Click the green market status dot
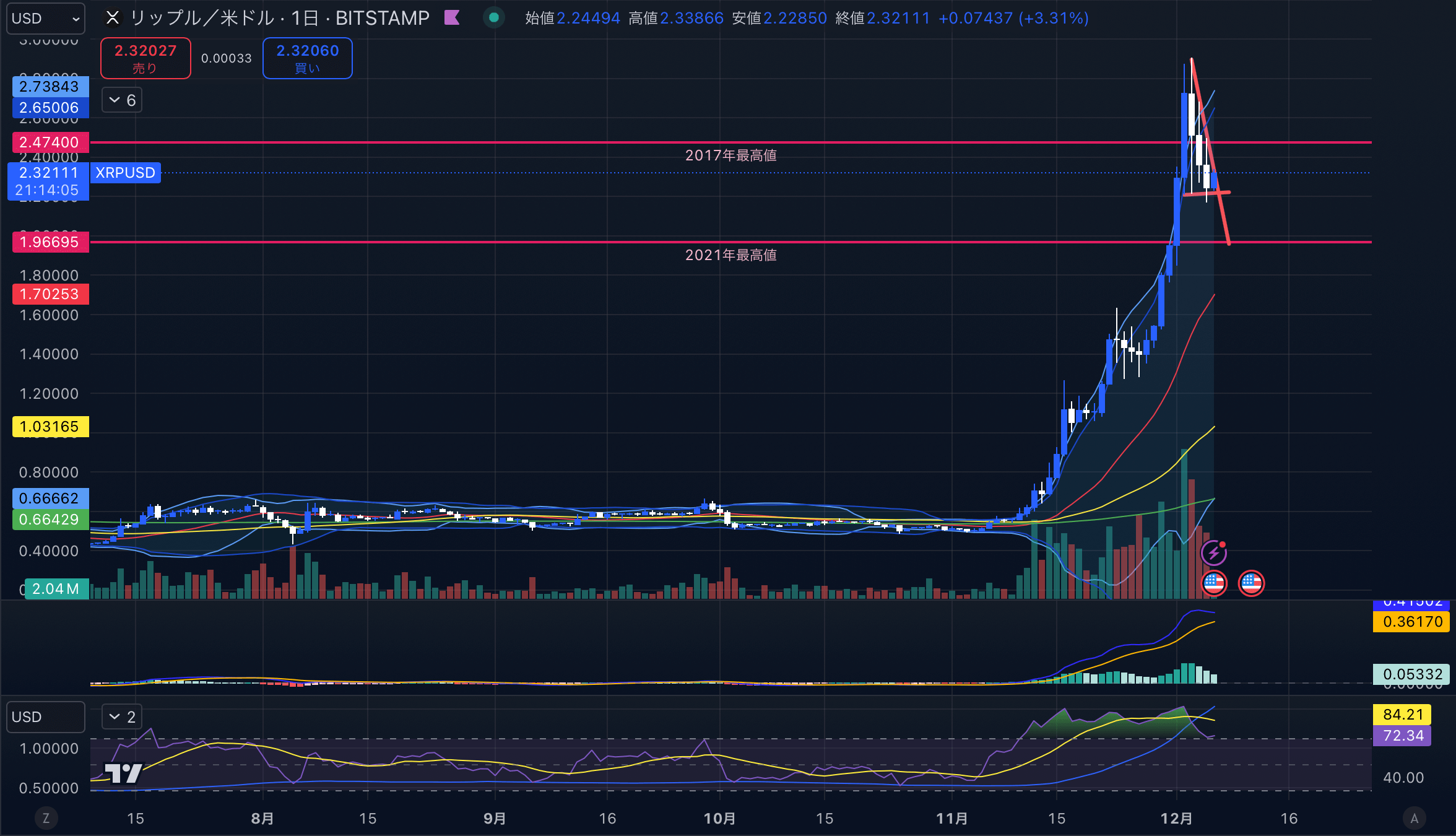Image resolution: width=1456 pixels, height=836 pixels. (493, 18)
